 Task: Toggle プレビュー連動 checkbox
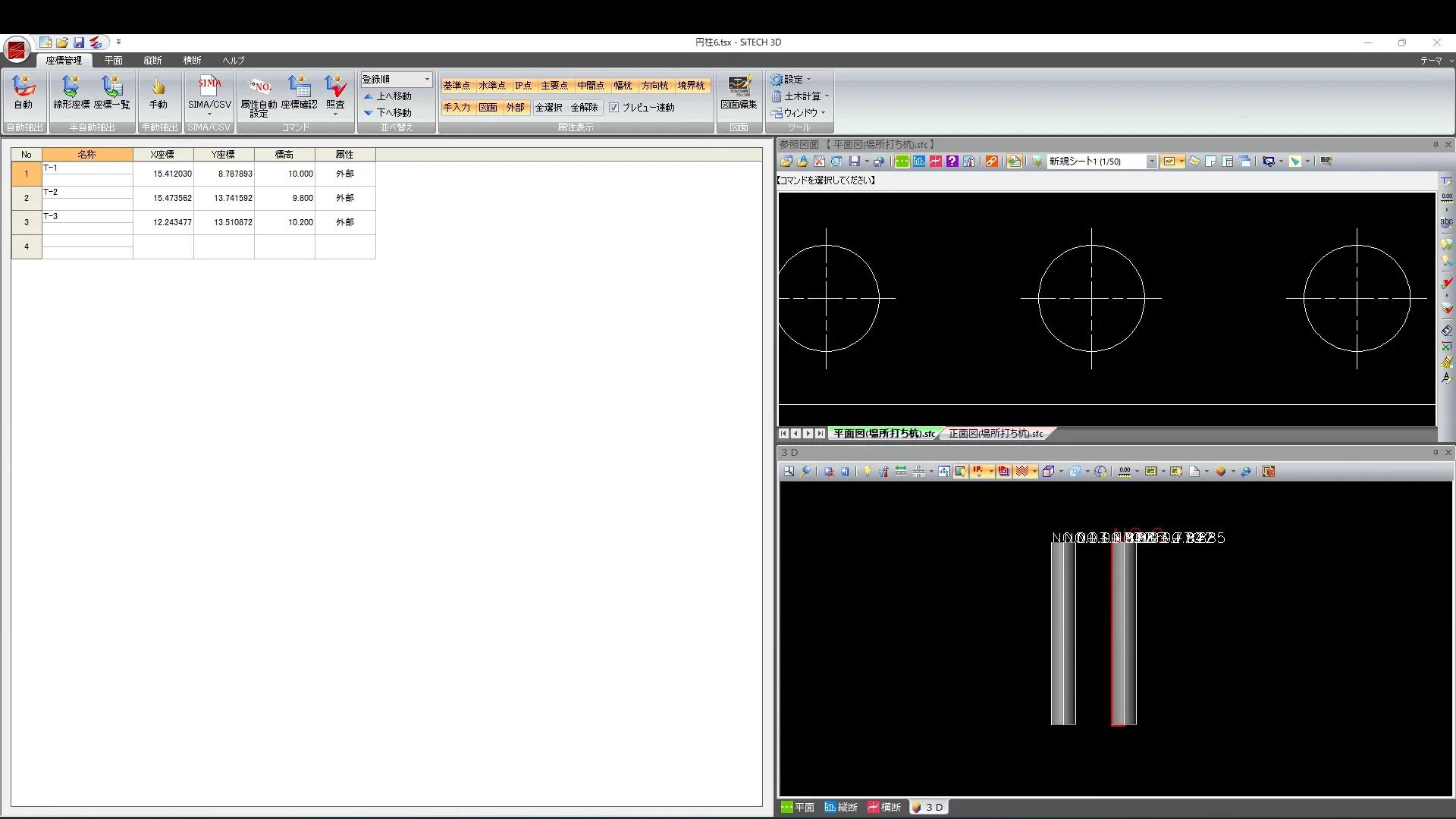(x=614, y=108)
